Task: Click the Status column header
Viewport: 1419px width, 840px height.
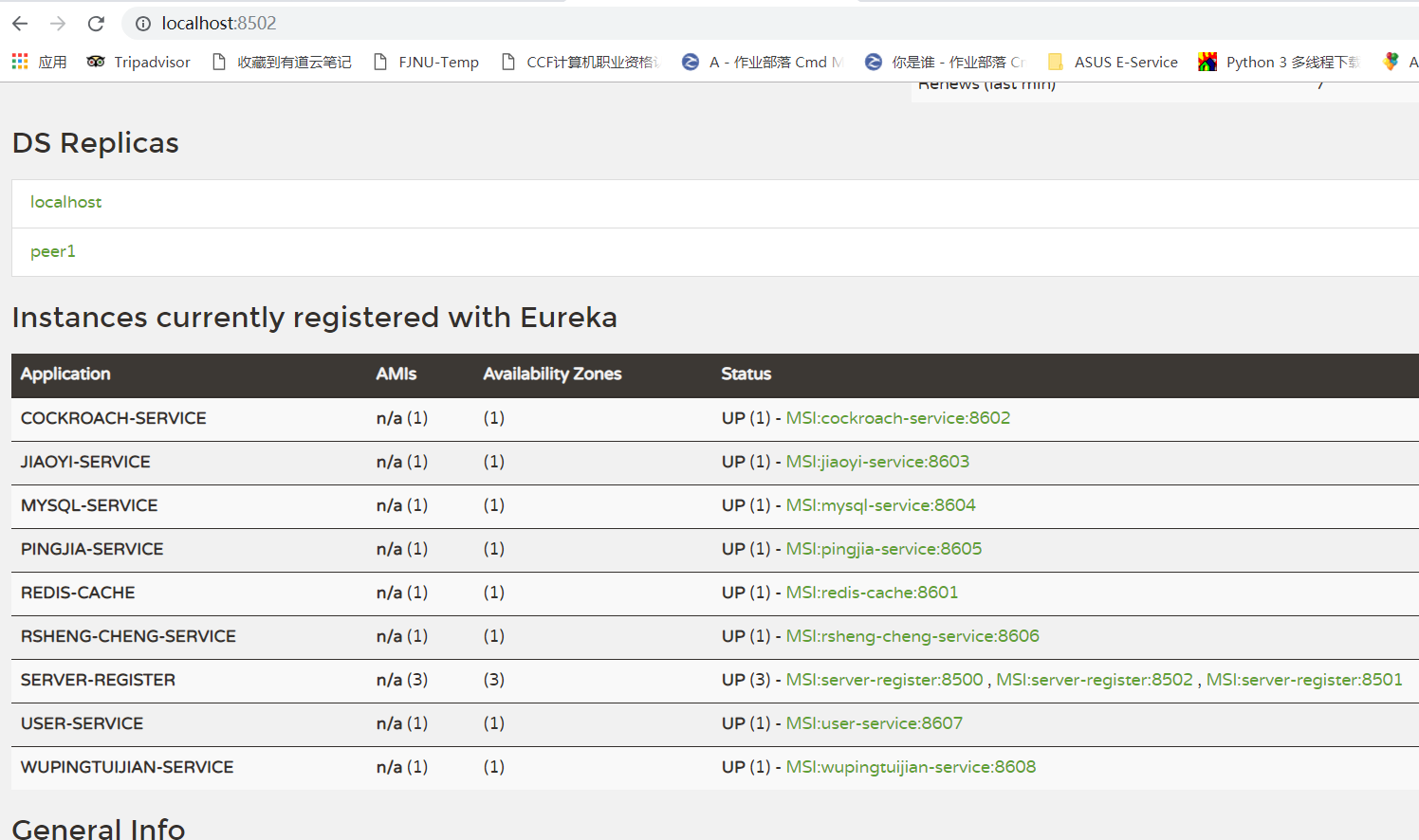Action: 746,374
